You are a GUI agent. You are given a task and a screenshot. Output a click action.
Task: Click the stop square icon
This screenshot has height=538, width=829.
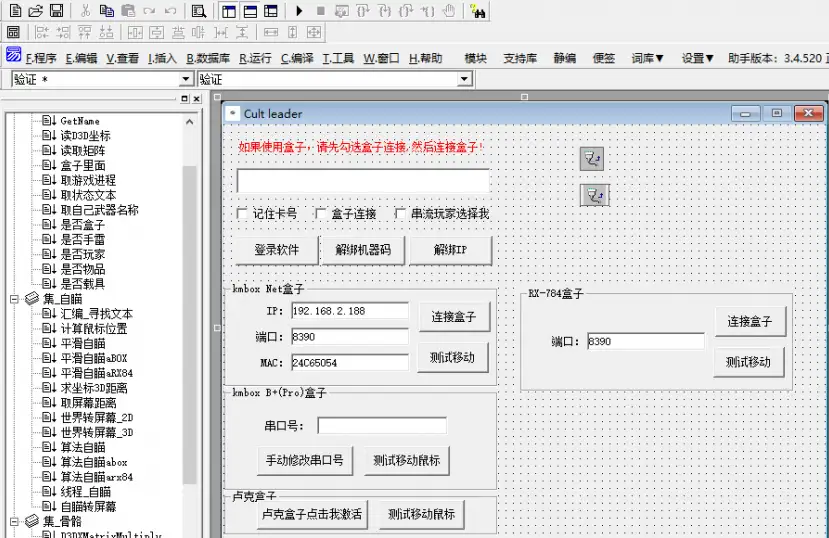[x=320, y=11]
